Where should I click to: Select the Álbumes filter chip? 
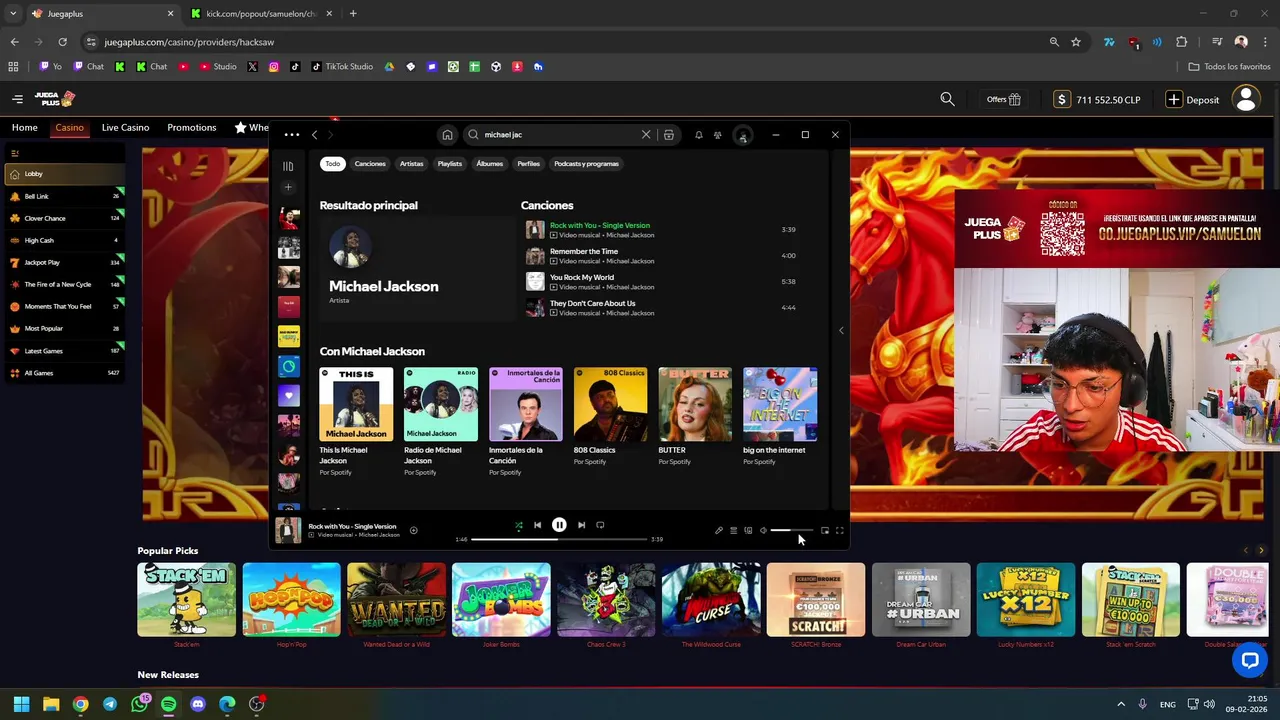tap(490, 164)
